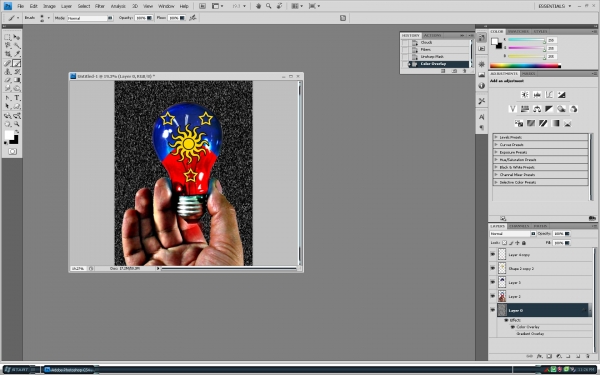Select the Zoom tool in the toolbox
The width and height of the screenshot is (600, 375).
coord(17,124)
